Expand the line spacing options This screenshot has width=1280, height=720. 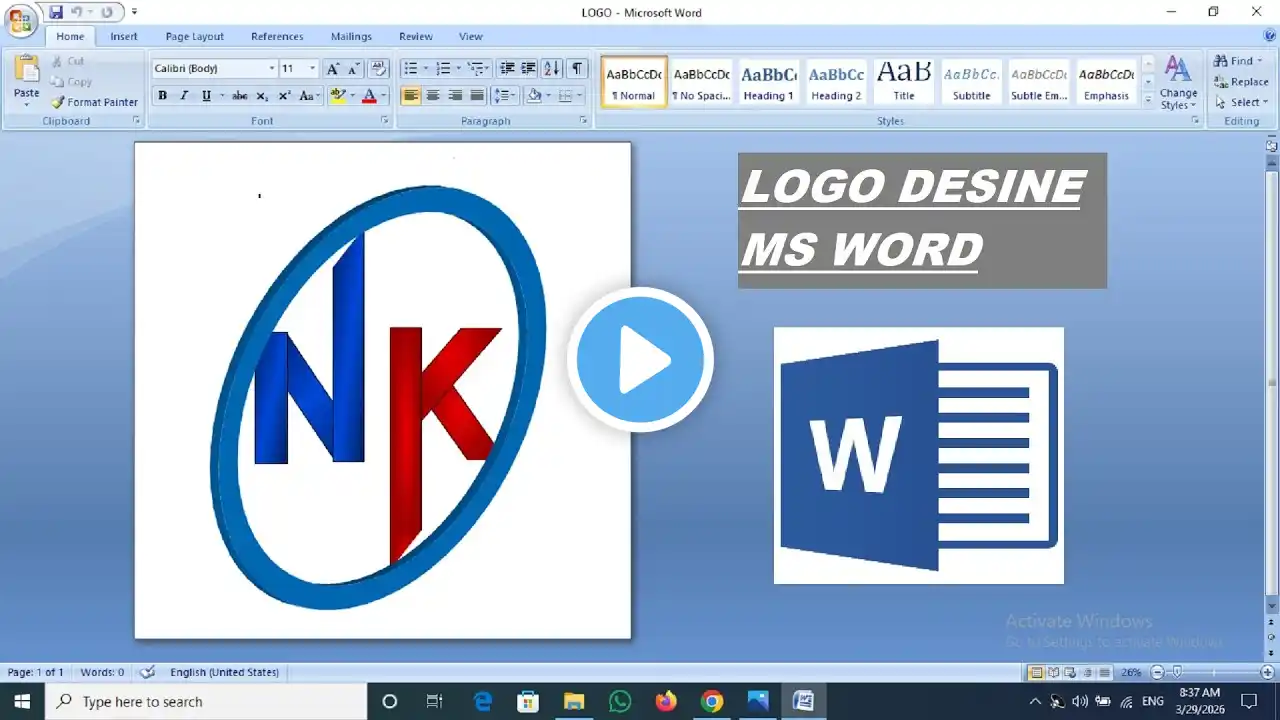[505, 96]
